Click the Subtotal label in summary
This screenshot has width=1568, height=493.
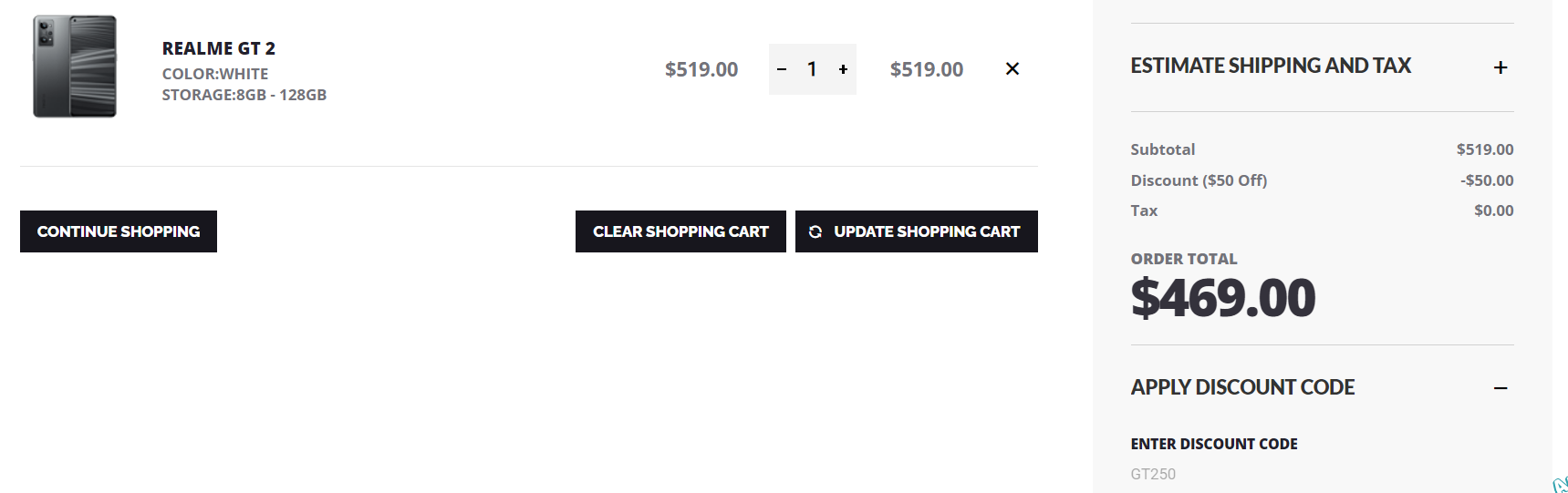click(1162, 149)
